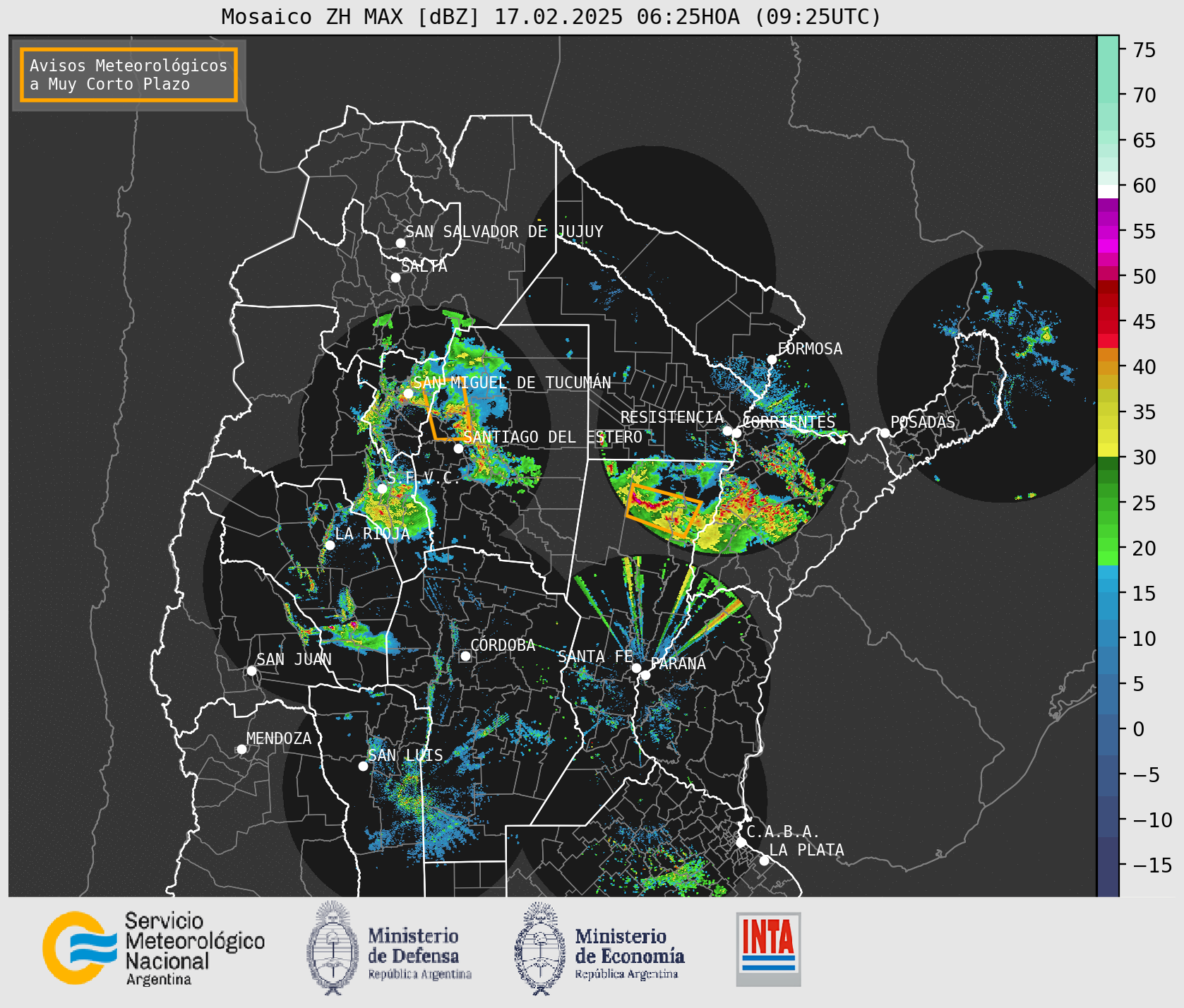Click the 'CORRIENTES' map label

coord(789,422)
